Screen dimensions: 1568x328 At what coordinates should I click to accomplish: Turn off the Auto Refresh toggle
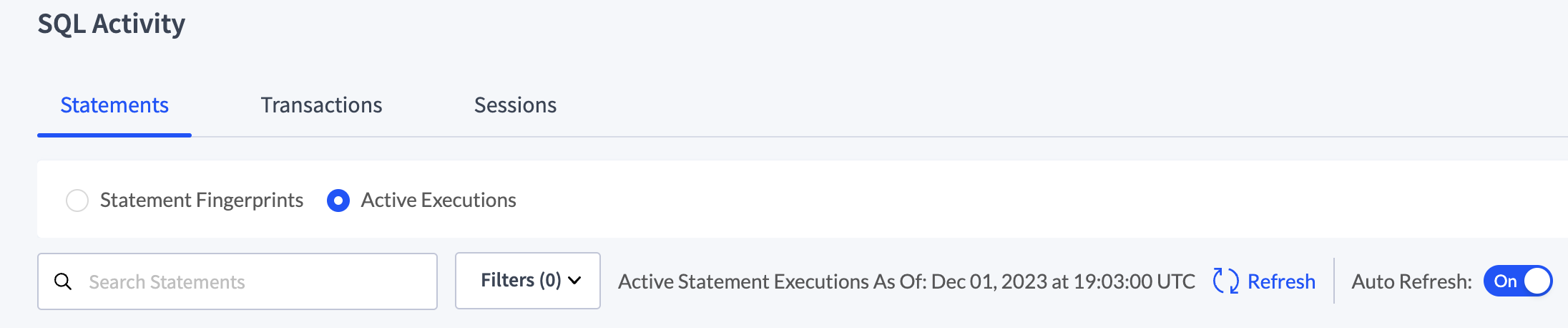(1518, 281)
